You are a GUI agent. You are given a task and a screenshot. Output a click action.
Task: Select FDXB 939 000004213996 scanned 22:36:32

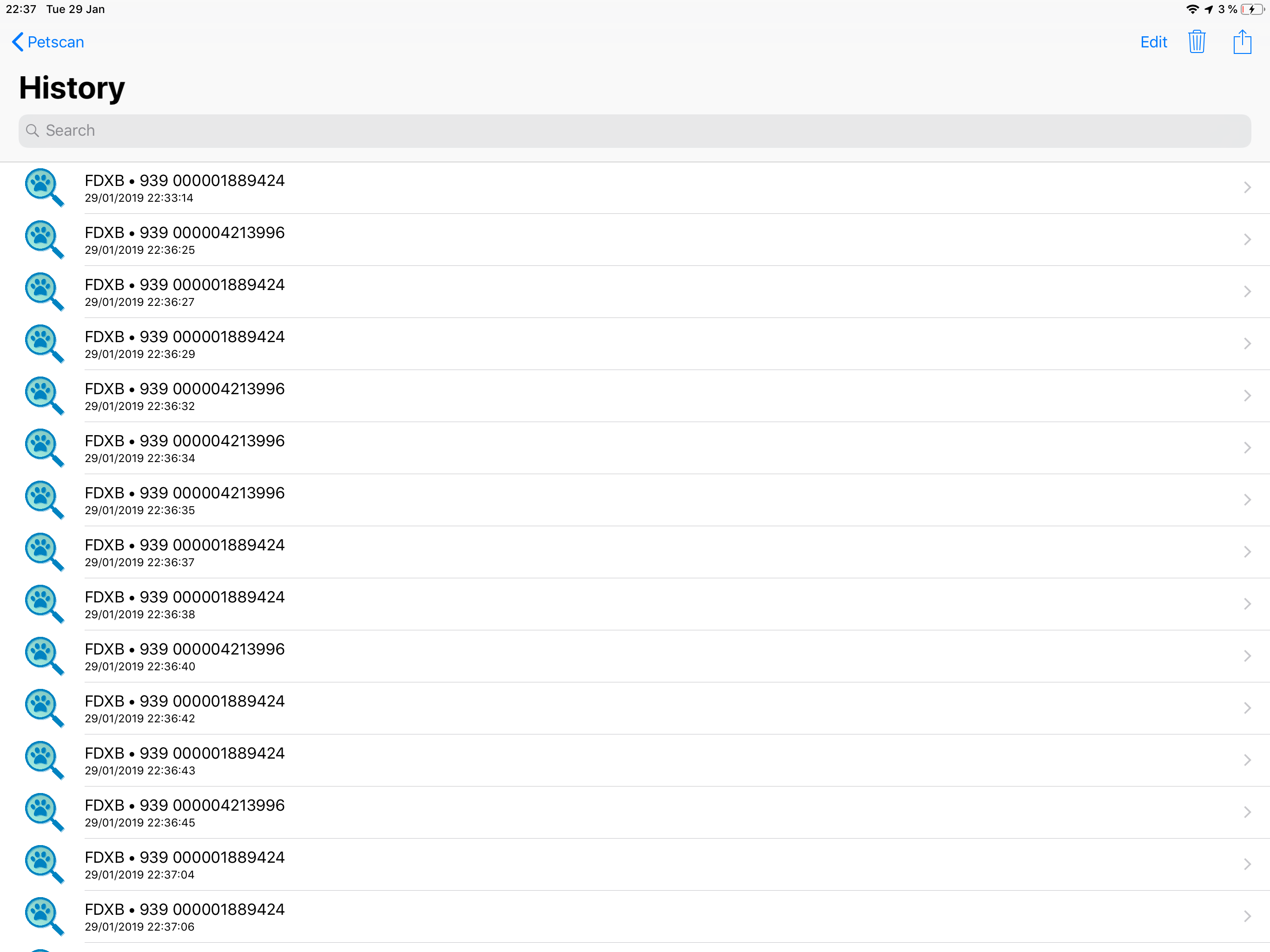click(635, 396)
